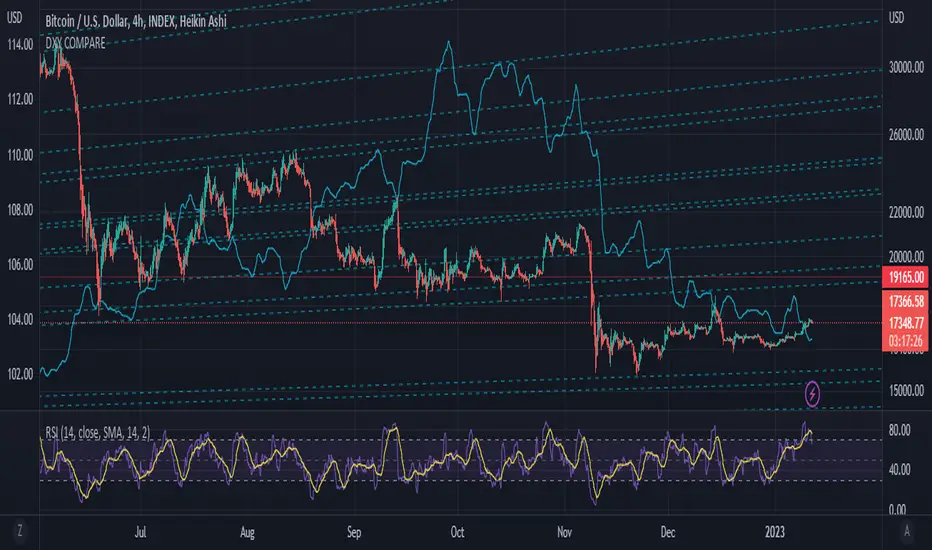932x550 pixels.
Task: Click the Dec label on the time axis
Action: pyautogui.click(x=667, y=532)
